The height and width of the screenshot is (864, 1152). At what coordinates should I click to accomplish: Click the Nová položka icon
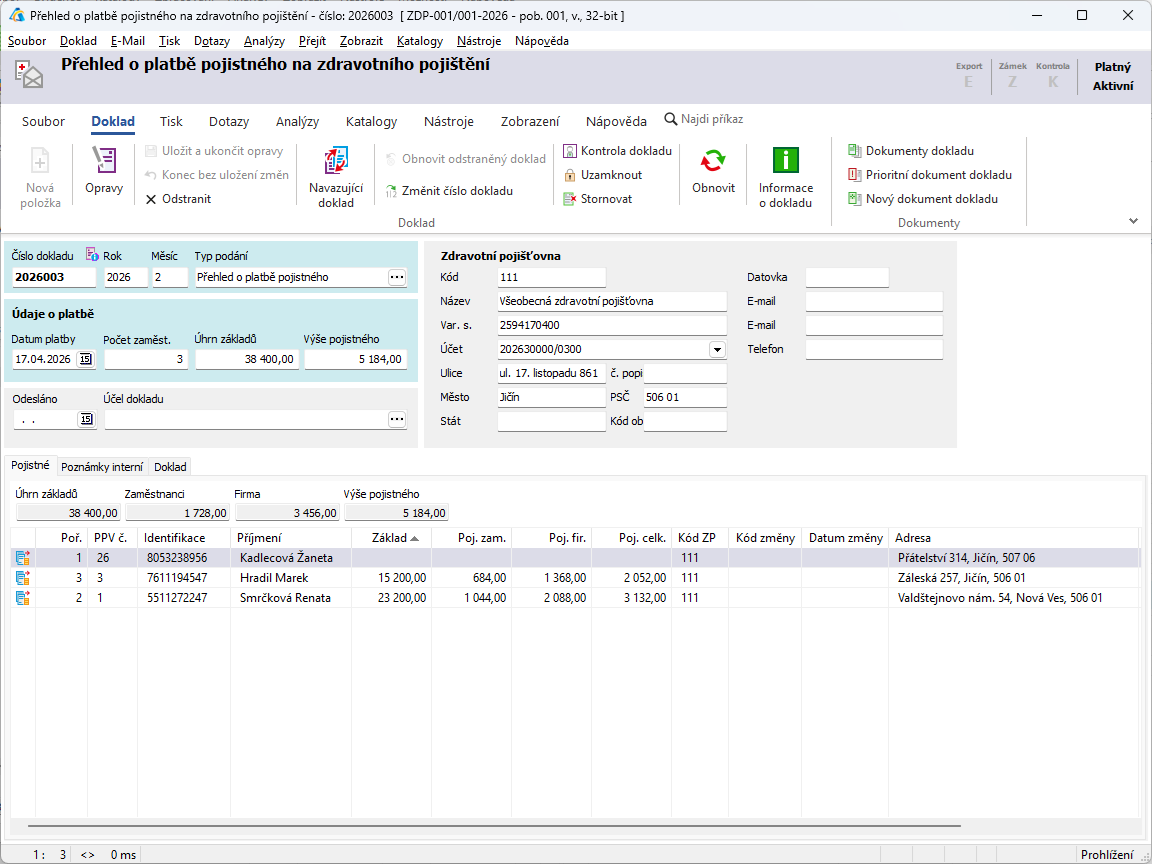(39, 160)
